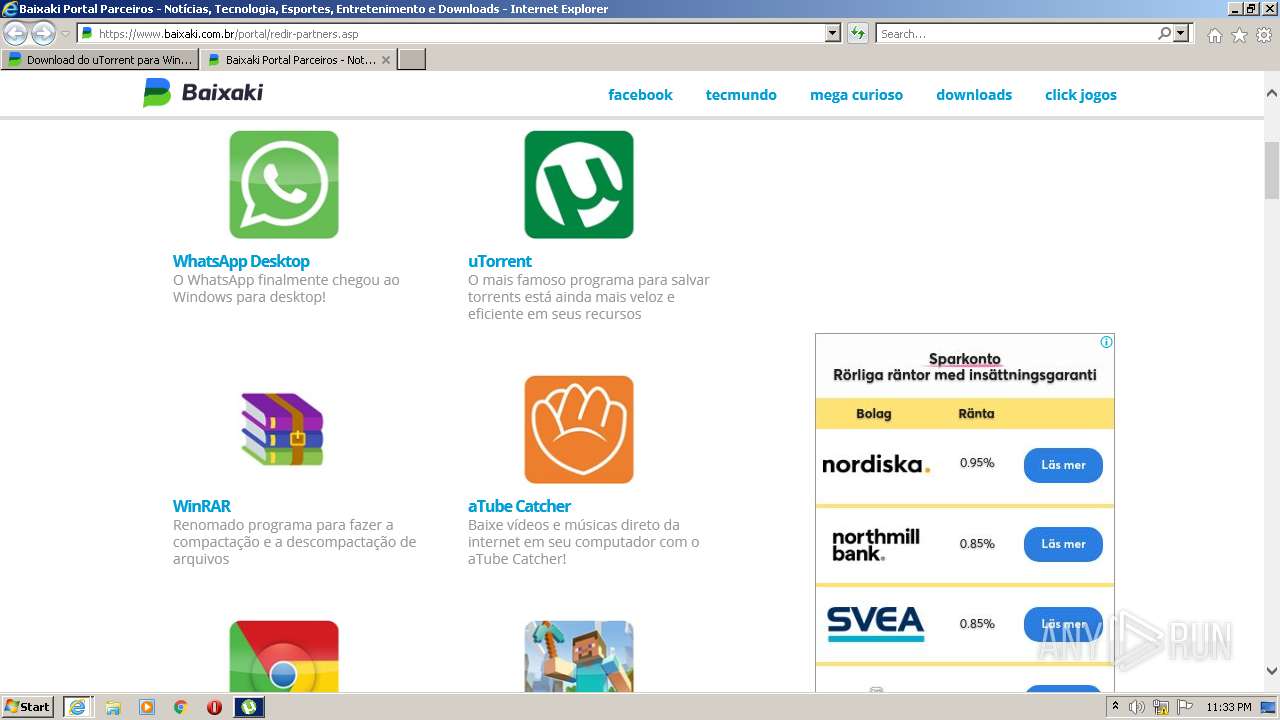1280x720 pixels.
Task: Click Läs mer for northmill bank
Action: [1063, 544]
